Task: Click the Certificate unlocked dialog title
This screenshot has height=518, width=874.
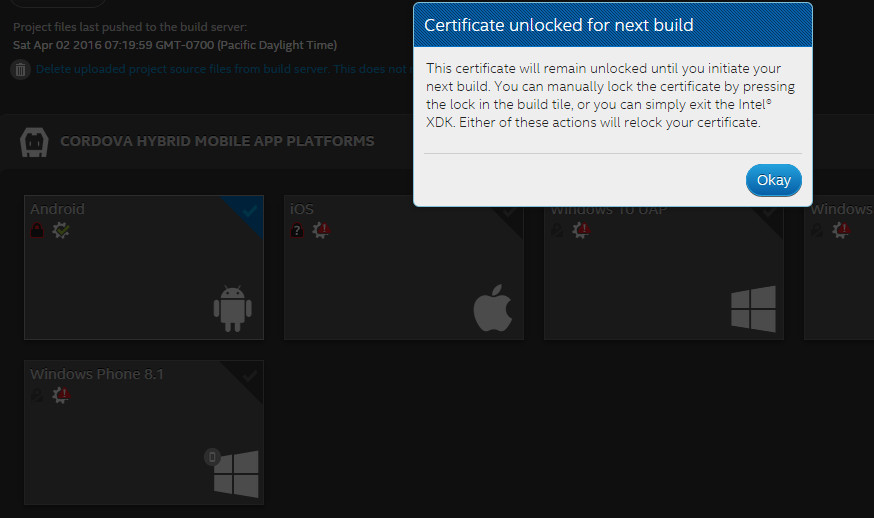Action: point(559,25)
